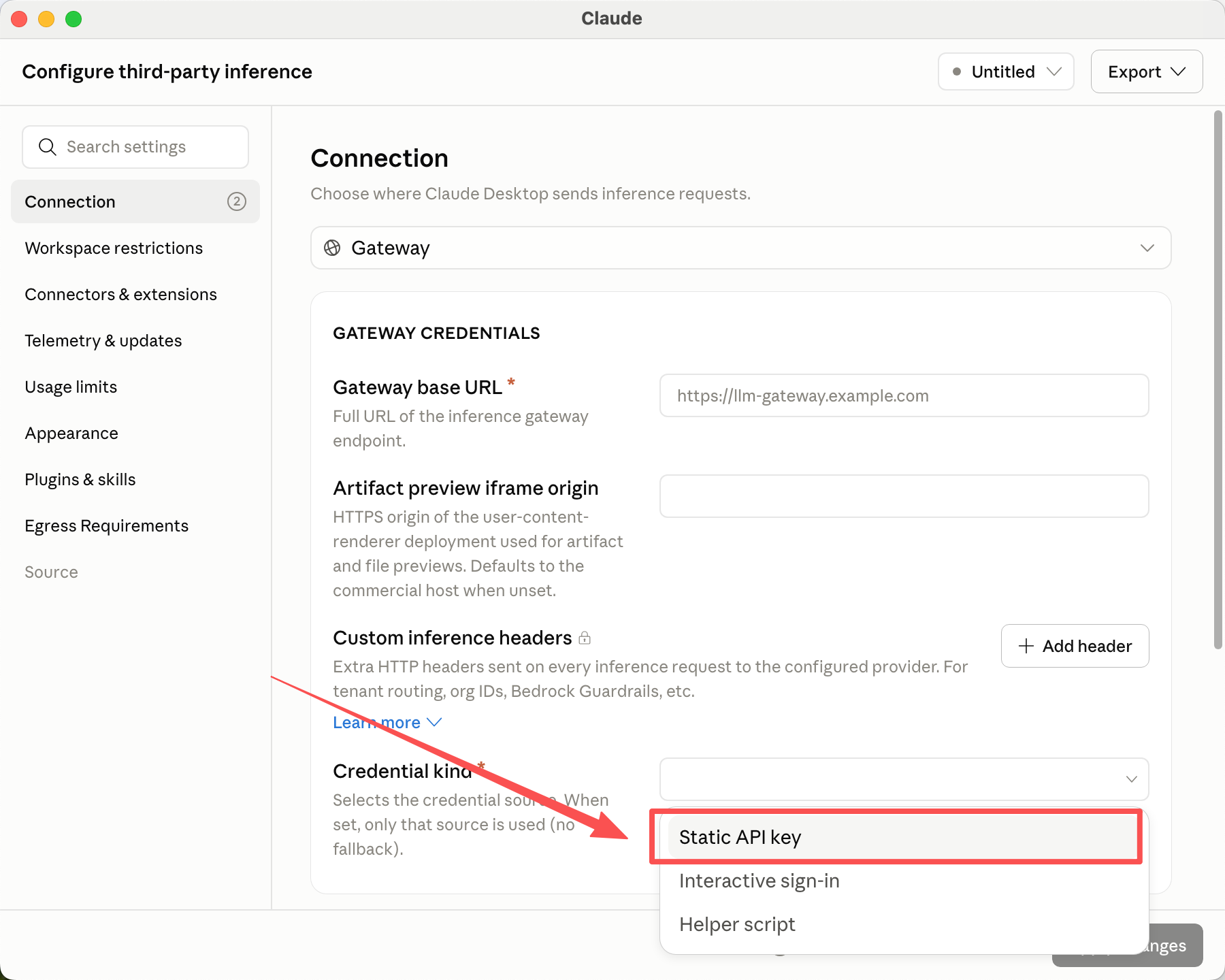Click the vertical scrollbar of settings pane

[1218, 379]
